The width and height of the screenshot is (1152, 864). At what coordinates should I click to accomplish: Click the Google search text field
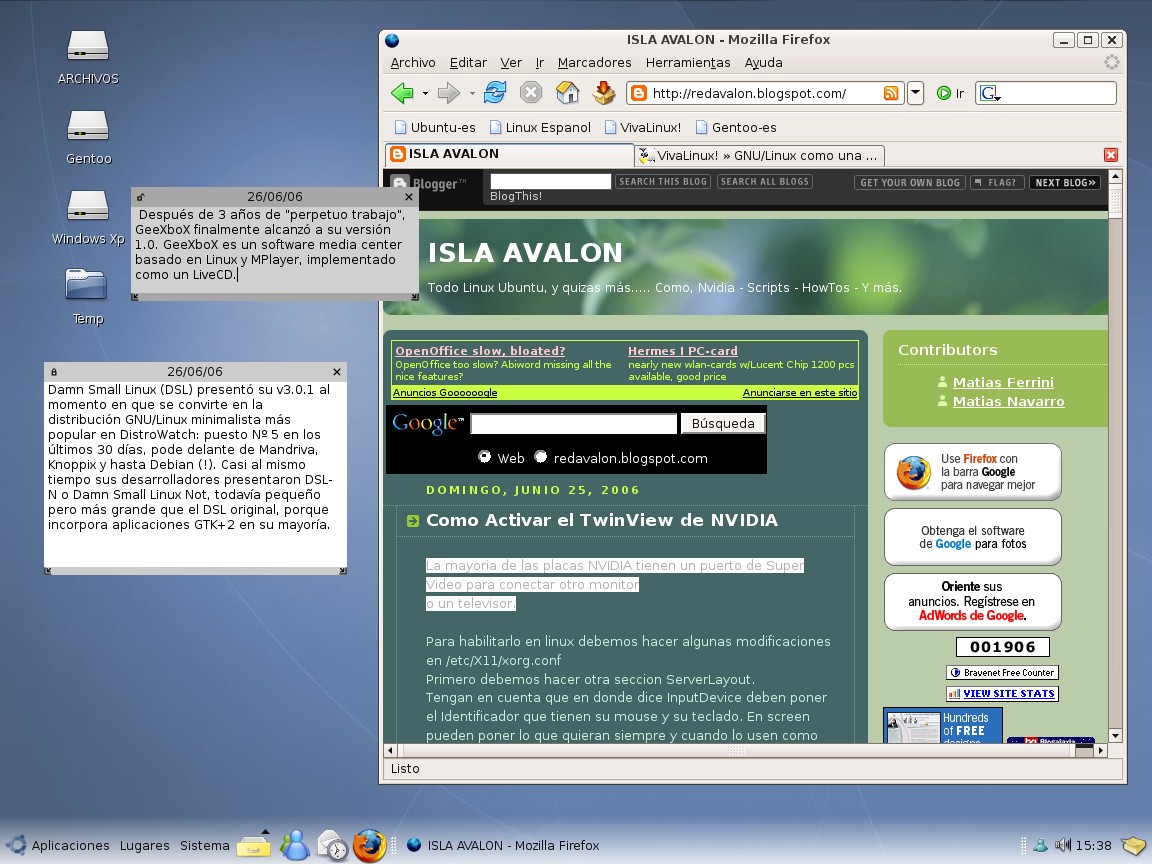coord(573,423)
